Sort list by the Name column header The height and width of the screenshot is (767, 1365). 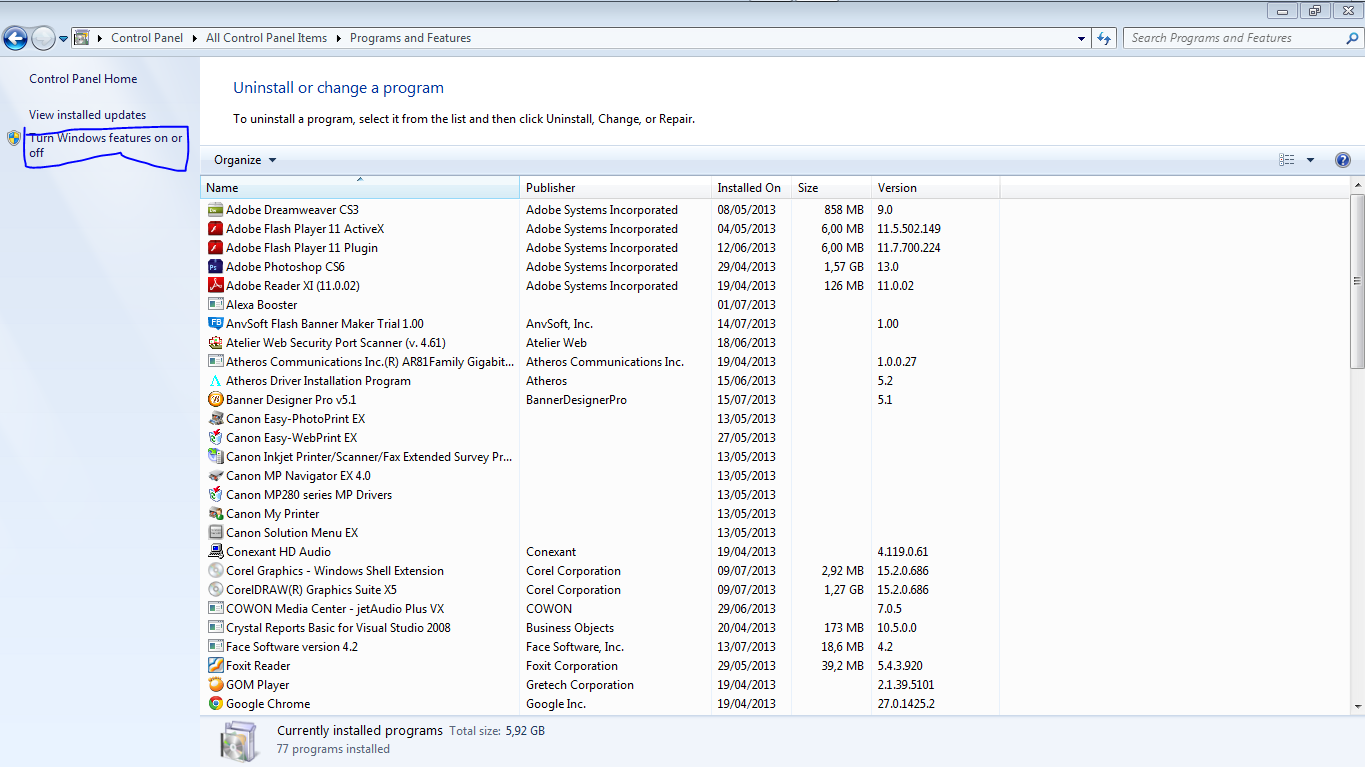pos(360,188)
